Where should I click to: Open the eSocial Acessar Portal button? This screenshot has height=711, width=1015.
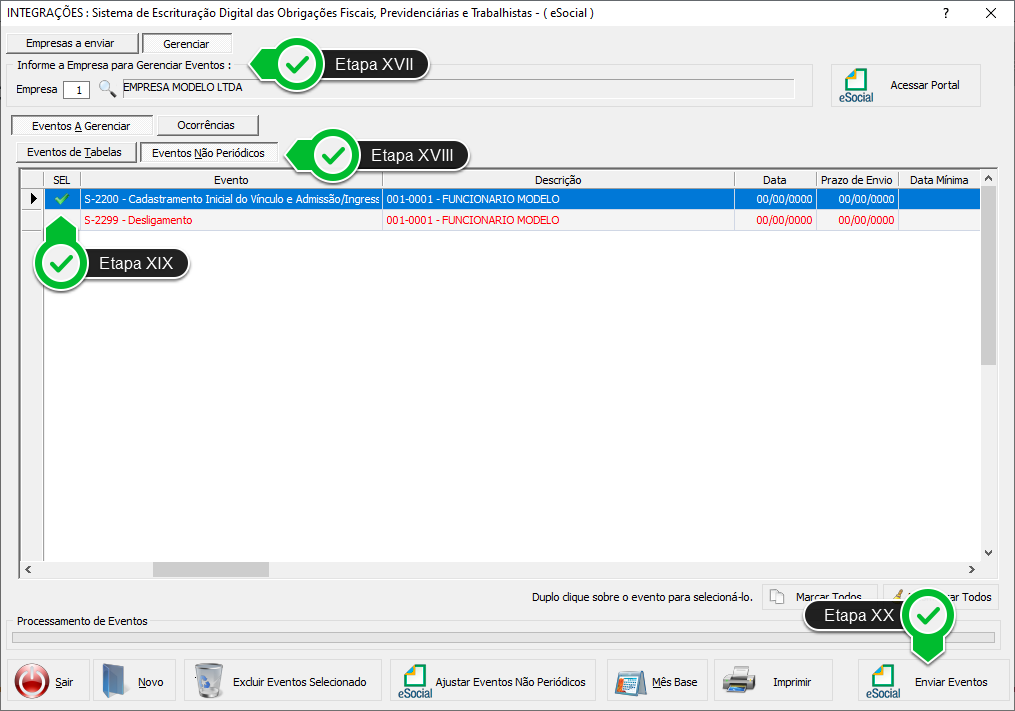pyautogui.click(x=906, y=86)
